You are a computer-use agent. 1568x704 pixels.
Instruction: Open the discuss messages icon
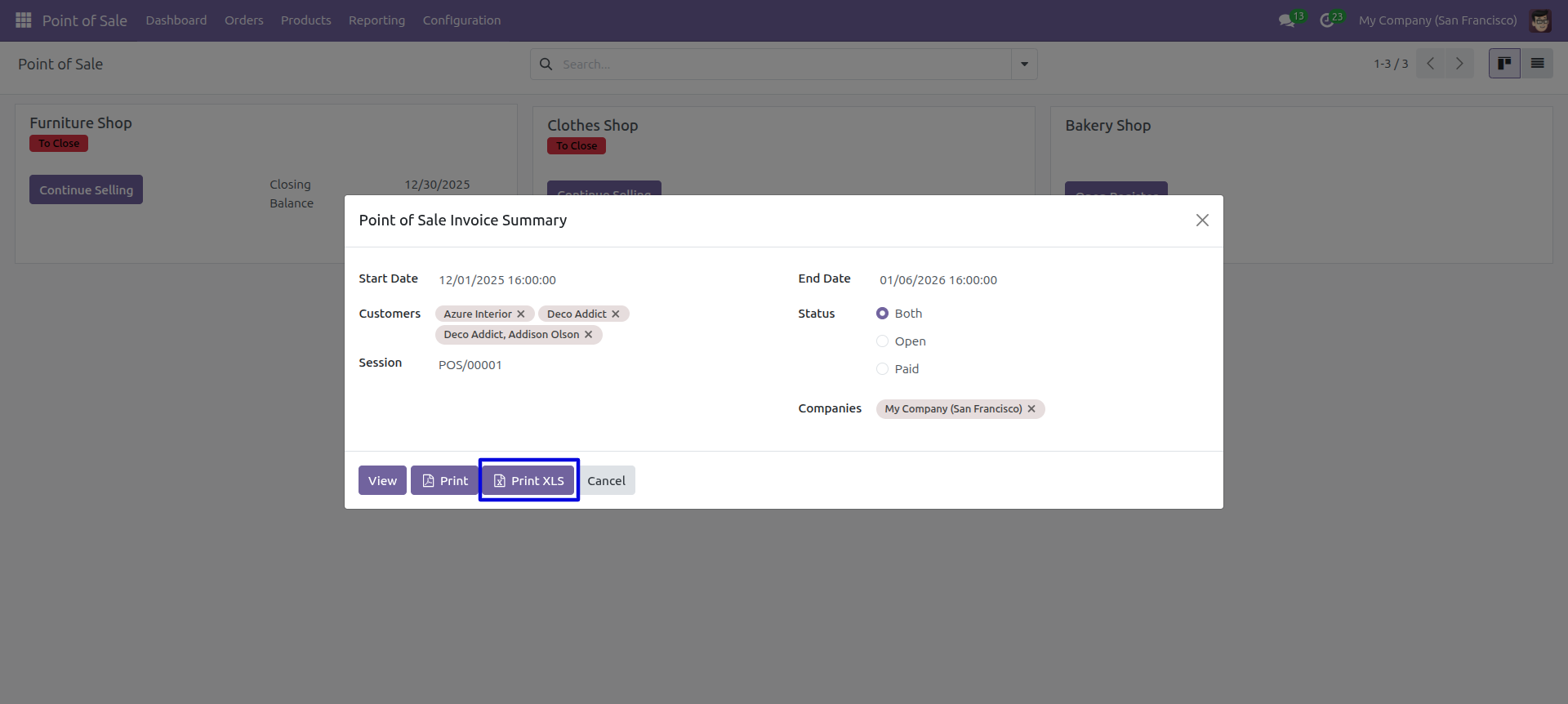pyautogui.click(x=1287, y=20)
